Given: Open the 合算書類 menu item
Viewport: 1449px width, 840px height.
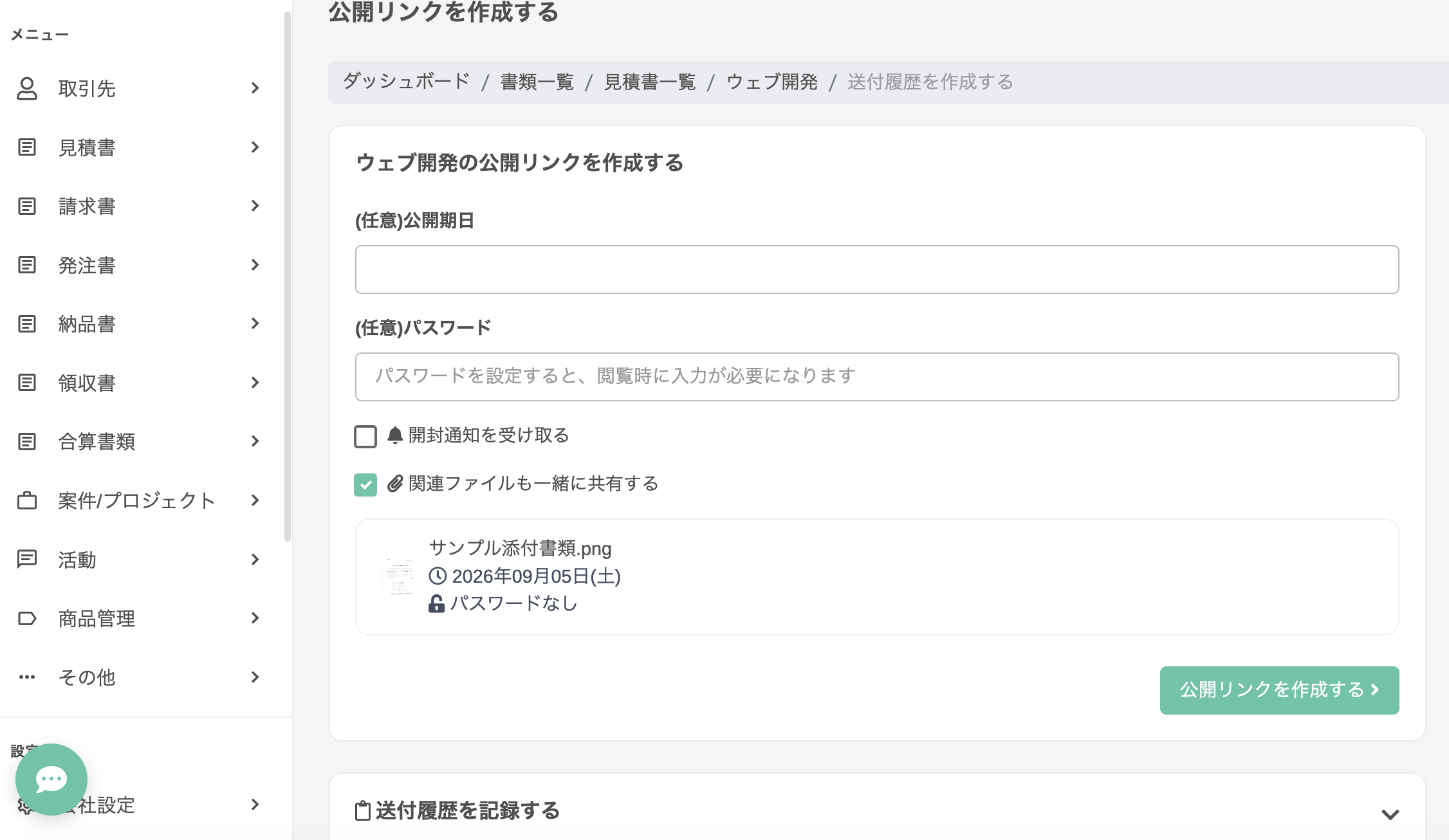Looking at the screenshot, I should click(x=140, y=441).
